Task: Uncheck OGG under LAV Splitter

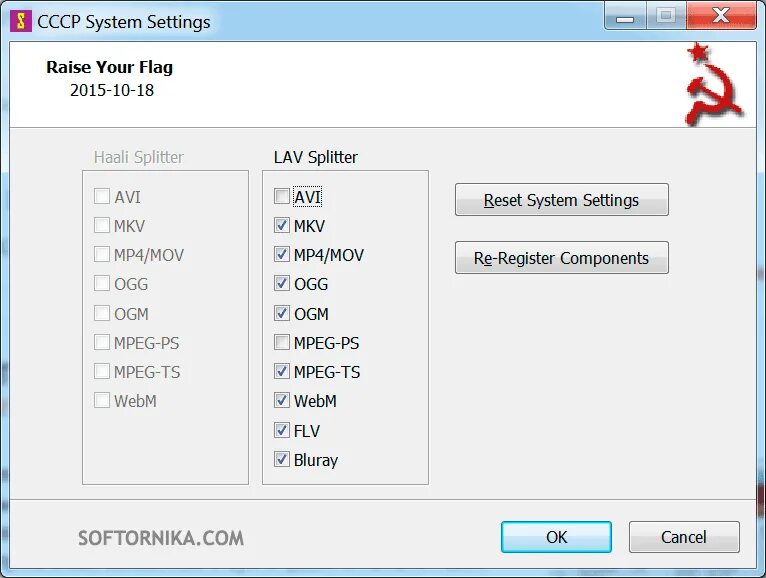Action: pyautogui.click(x=281, y=283)
